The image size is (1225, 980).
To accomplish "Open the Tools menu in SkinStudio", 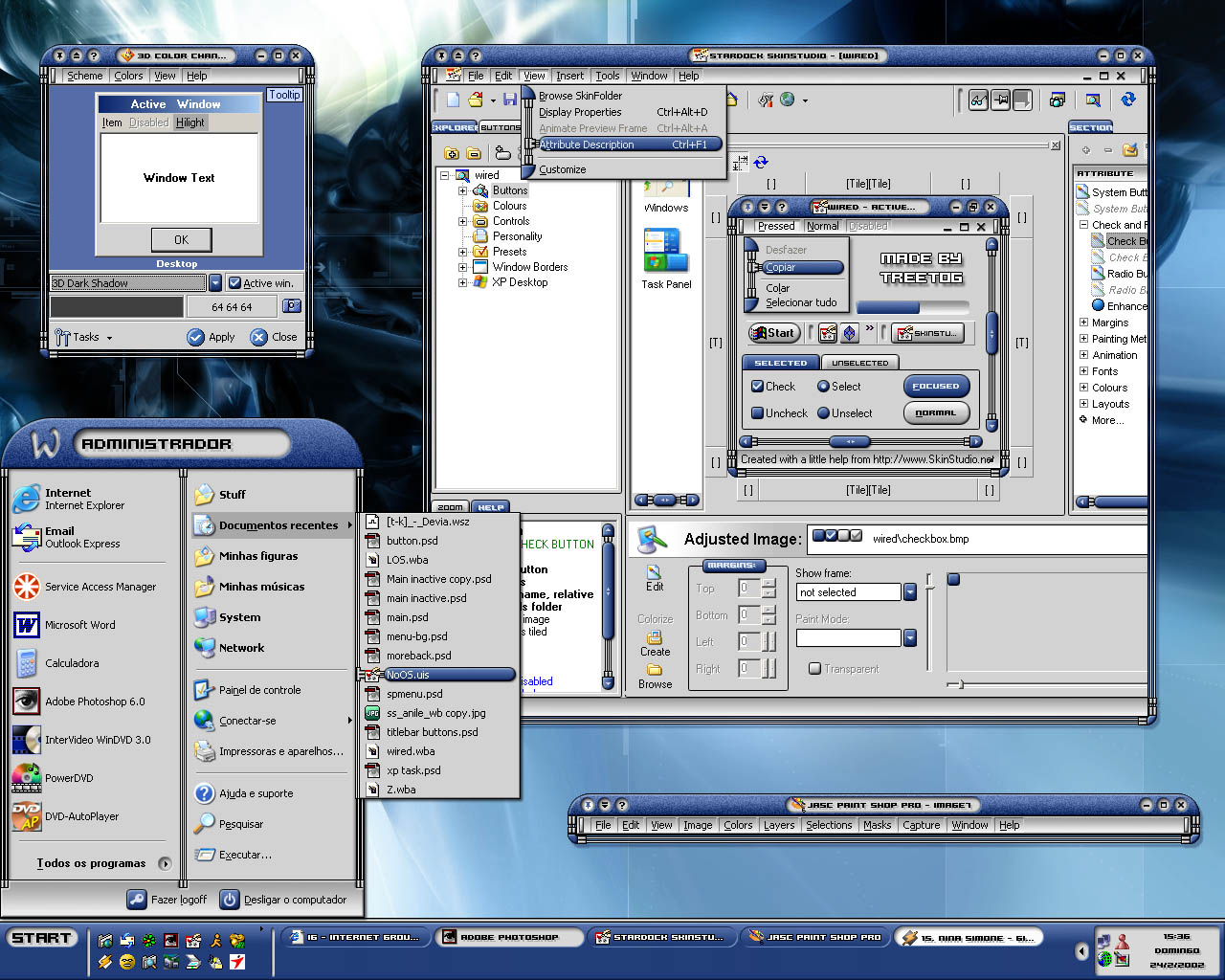I will click(x=608, y=76).
